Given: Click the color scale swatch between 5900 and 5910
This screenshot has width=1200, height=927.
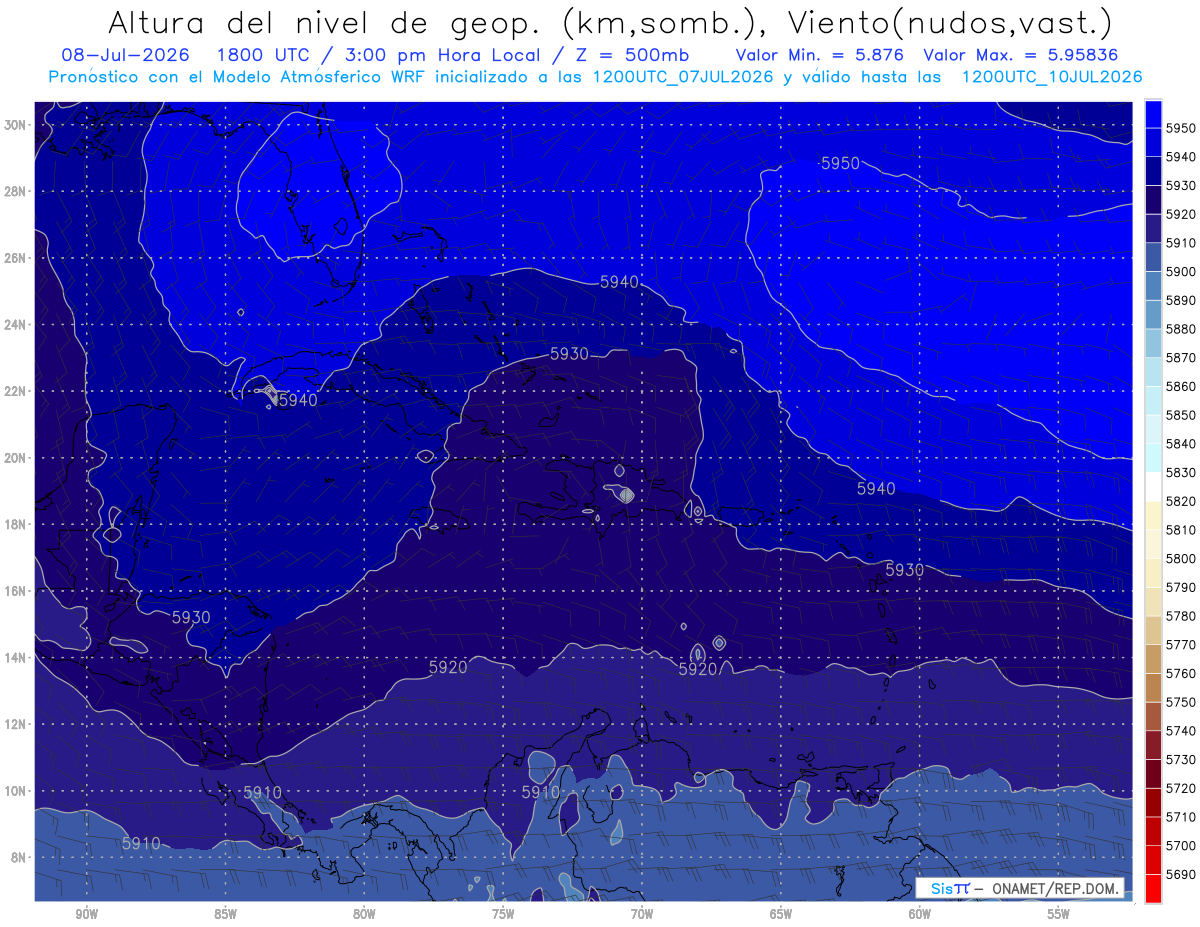Looking at the screenshot, I should [1153, 258].
